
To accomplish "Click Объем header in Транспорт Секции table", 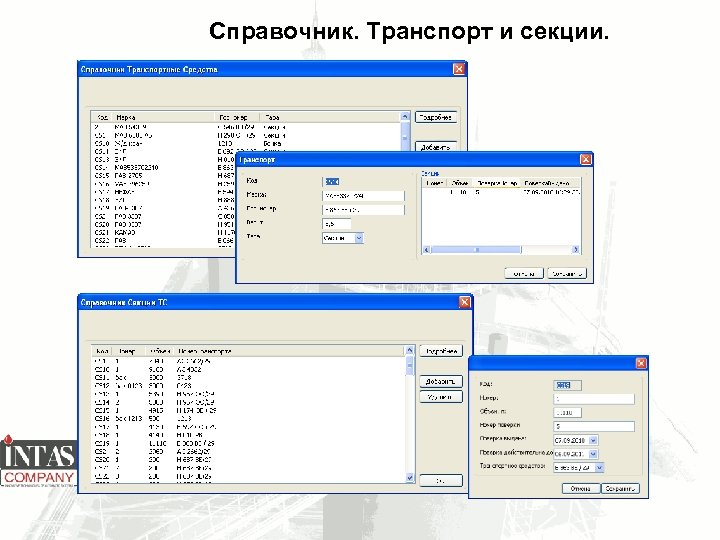I will click(x=460, y=183).
